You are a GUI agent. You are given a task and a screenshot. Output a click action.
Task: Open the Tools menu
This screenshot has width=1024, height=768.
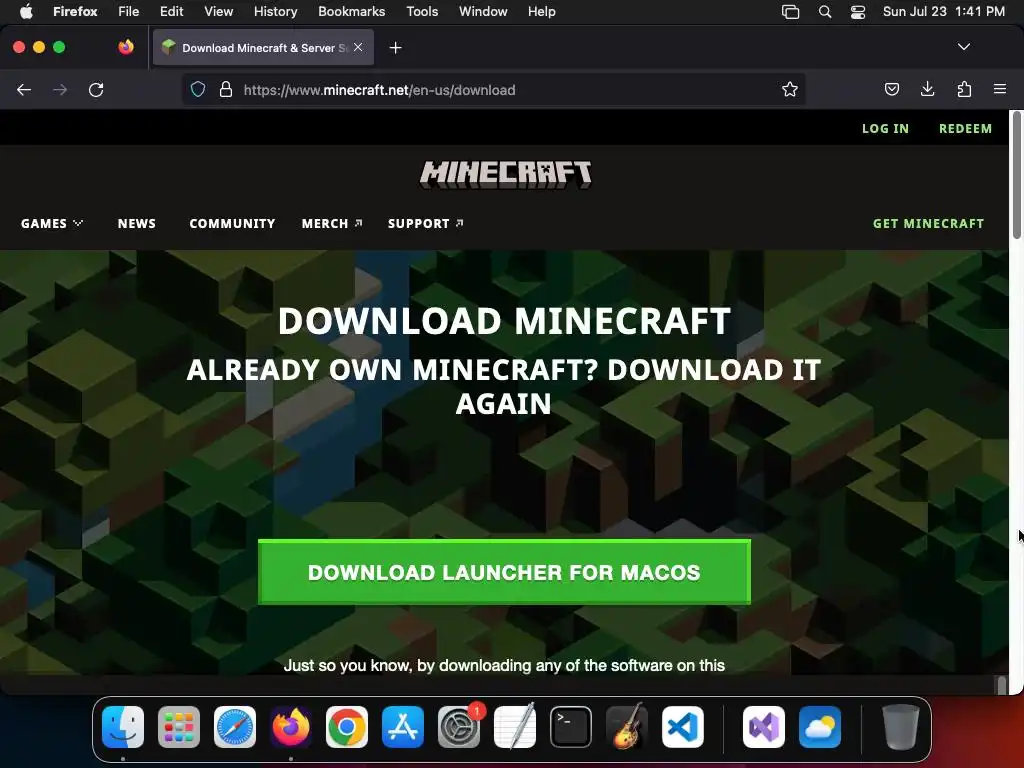click(422, 12)
